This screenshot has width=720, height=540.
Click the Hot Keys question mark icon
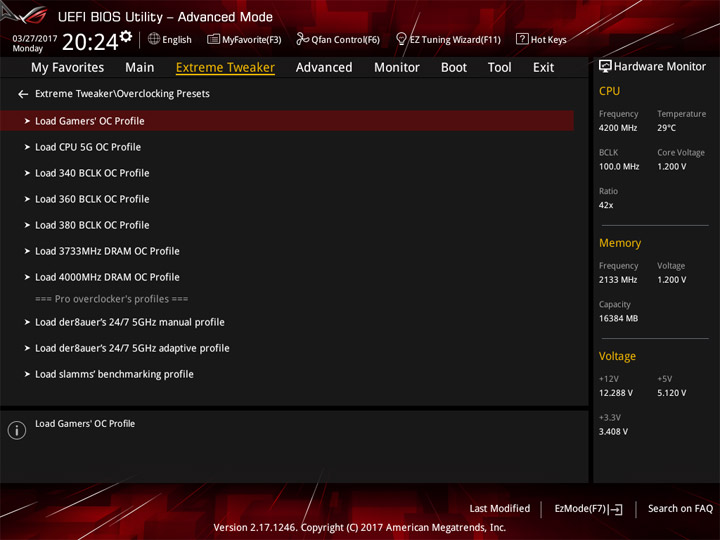[522, 39]
